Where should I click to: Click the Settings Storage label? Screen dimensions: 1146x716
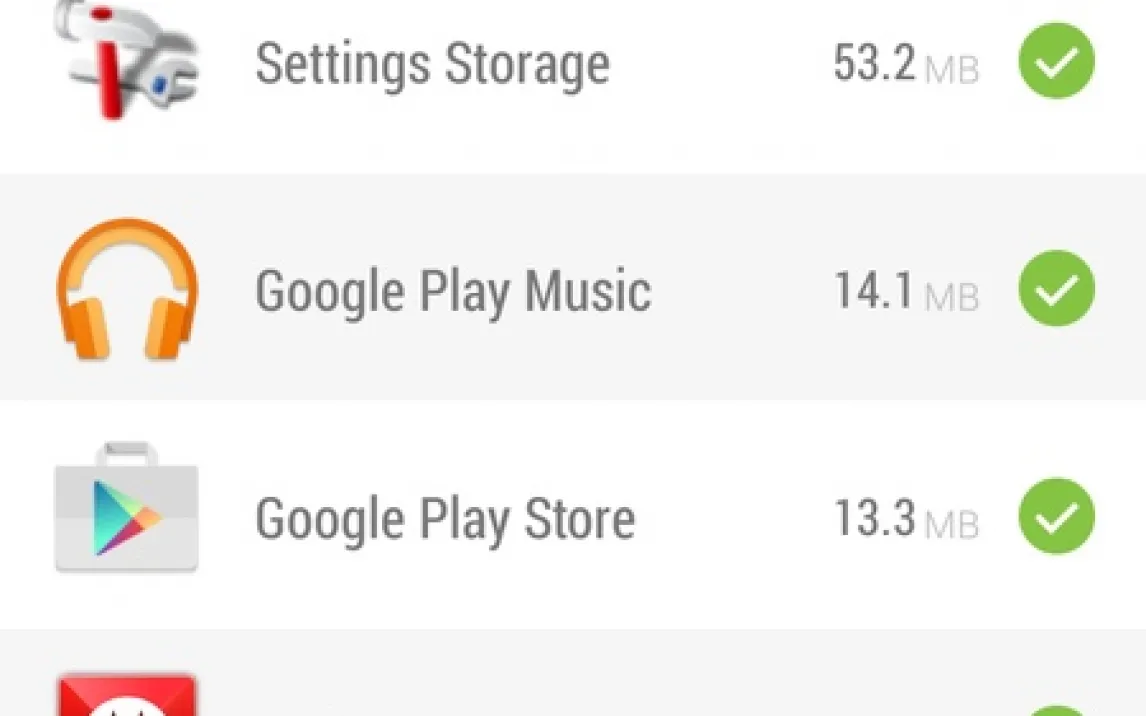[x=432, y=64]
